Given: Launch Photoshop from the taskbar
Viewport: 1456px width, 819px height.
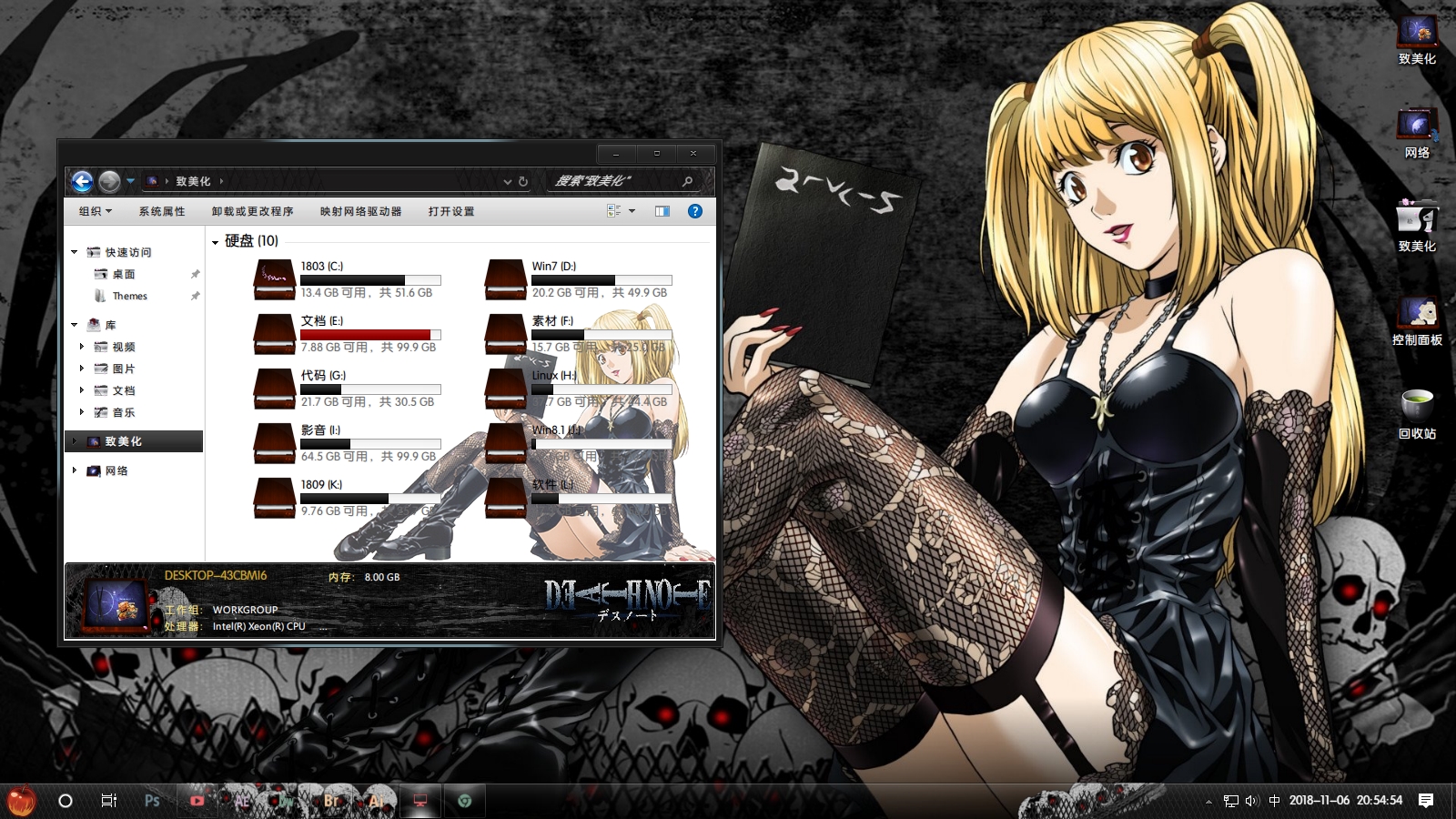Looking at the screenshot, I should (x=153, y=801).
